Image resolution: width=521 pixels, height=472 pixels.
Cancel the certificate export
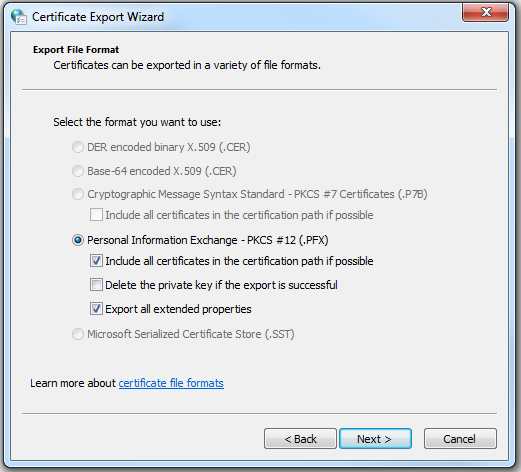click(x=460, y=439)
